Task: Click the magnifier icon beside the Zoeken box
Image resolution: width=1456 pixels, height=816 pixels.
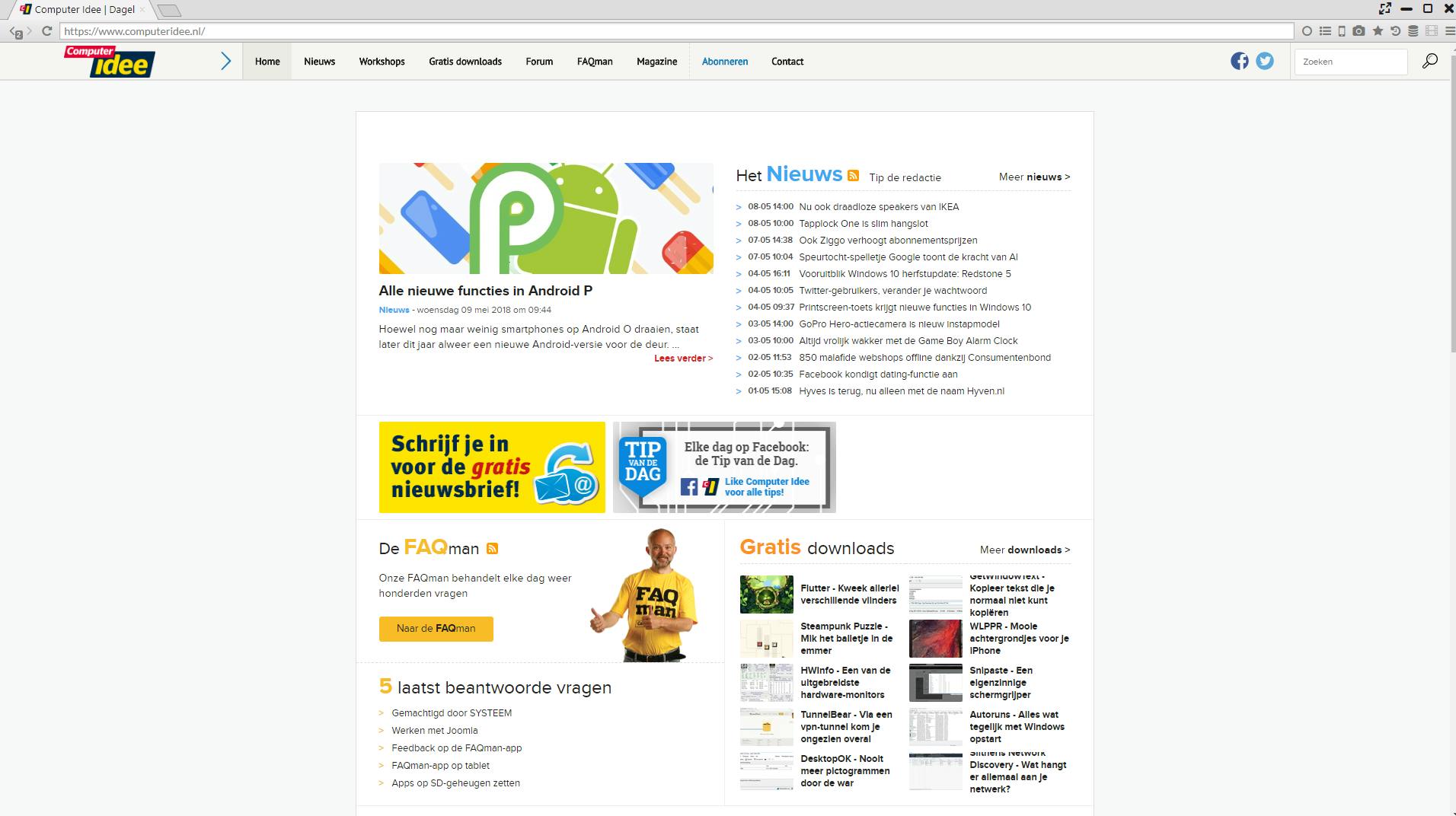Action: [x=1430, y=61]
